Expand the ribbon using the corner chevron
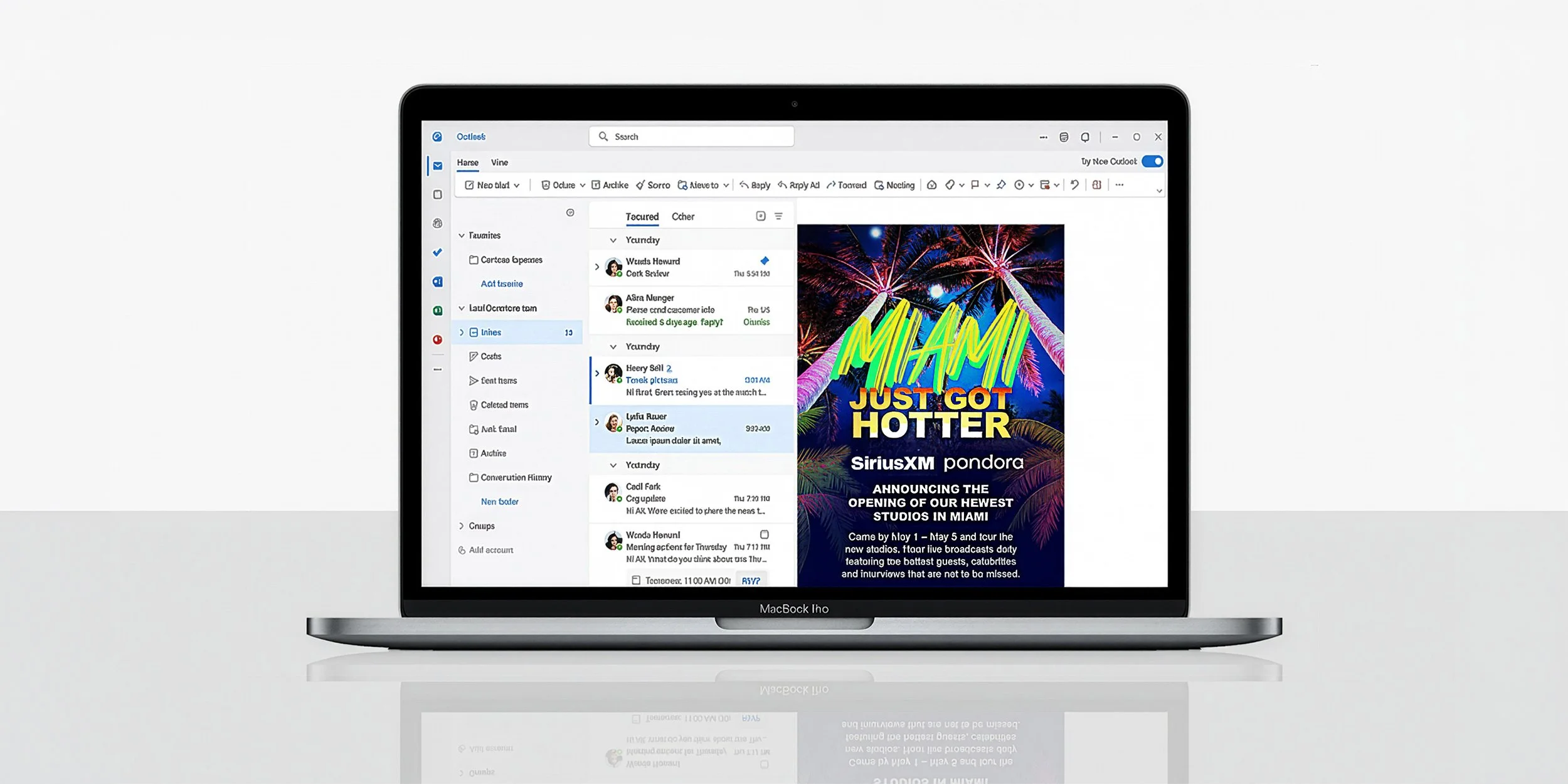 tap(1159, 191)
